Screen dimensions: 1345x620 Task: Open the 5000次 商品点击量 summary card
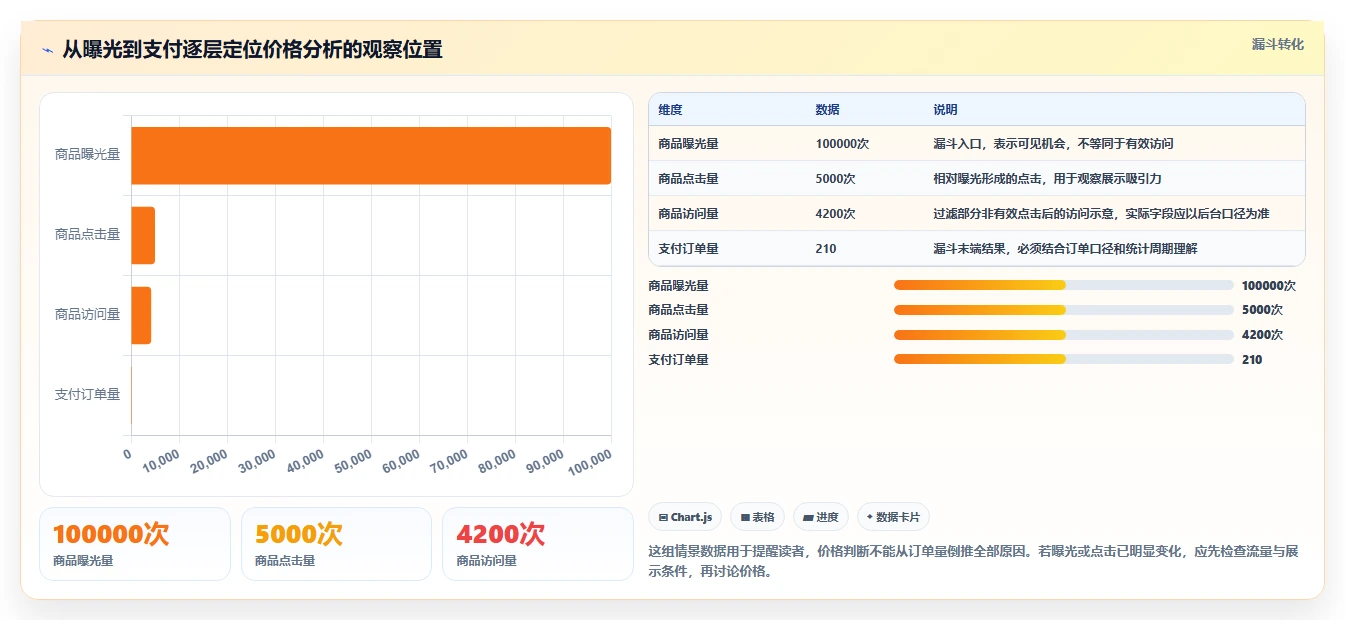coord(336,544)
